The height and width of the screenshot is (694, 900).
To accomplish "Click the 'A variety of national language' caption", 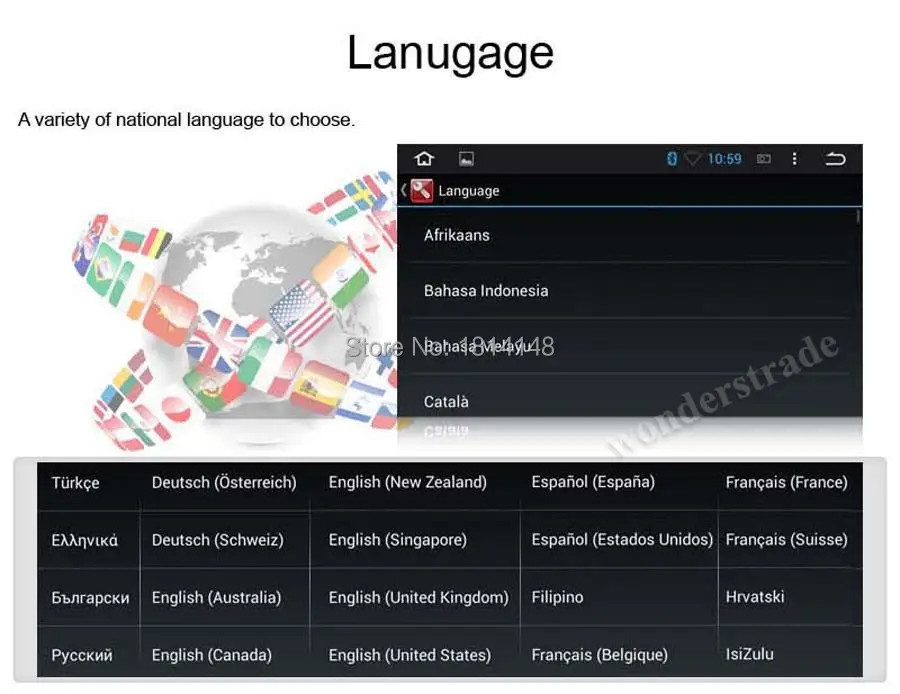I will [x=187, y=119].
